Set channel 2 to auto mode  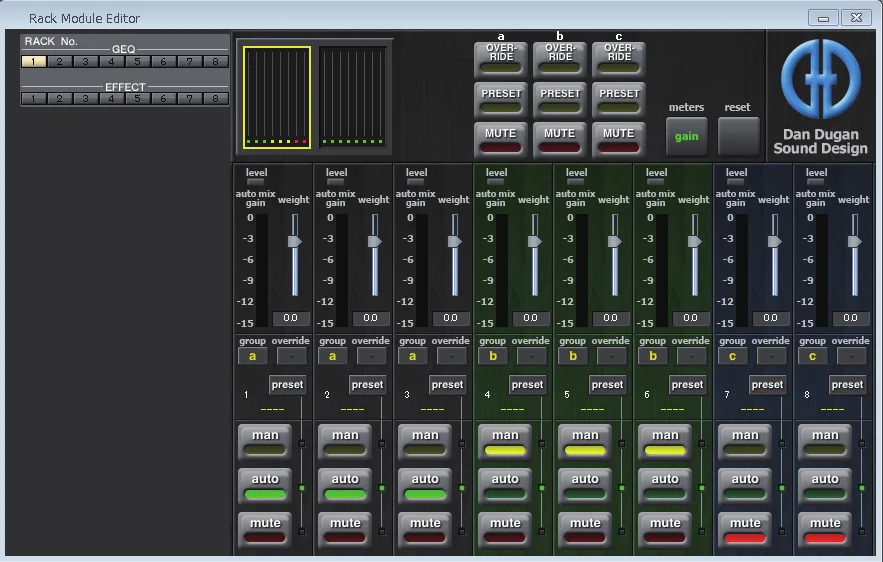point(345,486)
